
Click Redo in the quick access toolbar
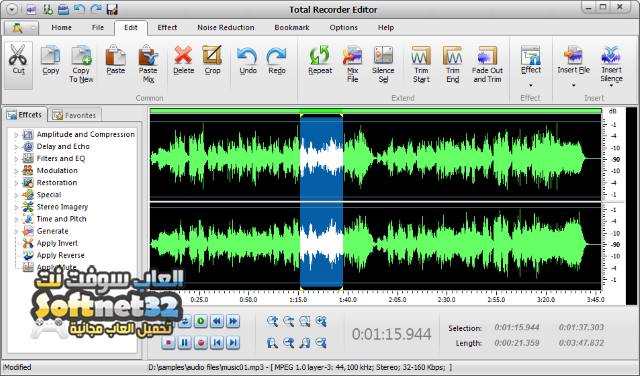tap(96, 9)
